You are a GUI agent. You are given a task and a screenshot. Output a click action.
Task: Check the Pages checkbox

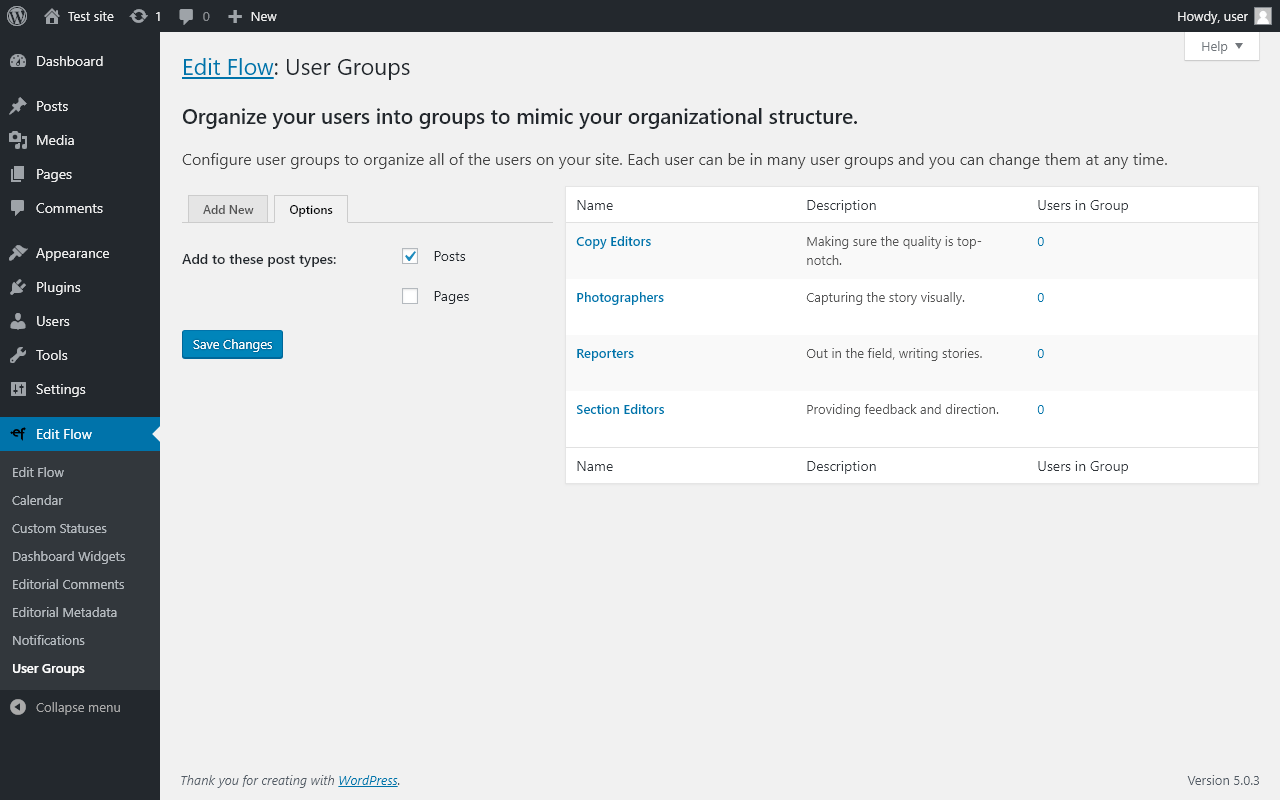tap(410, 296)
